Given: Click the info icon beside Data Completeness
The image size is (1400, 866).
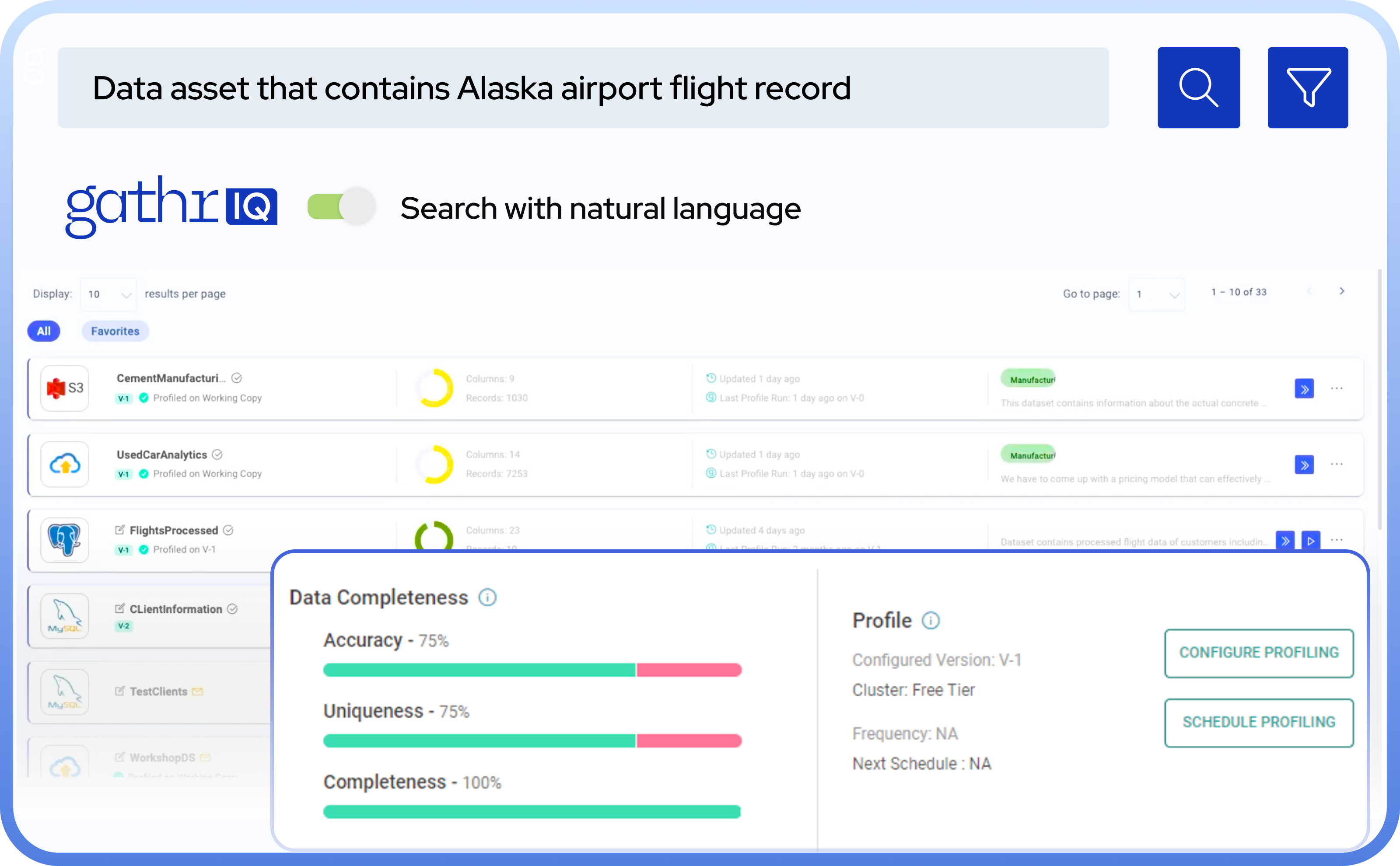Looking at the screenshot, I should click(487, 597).
